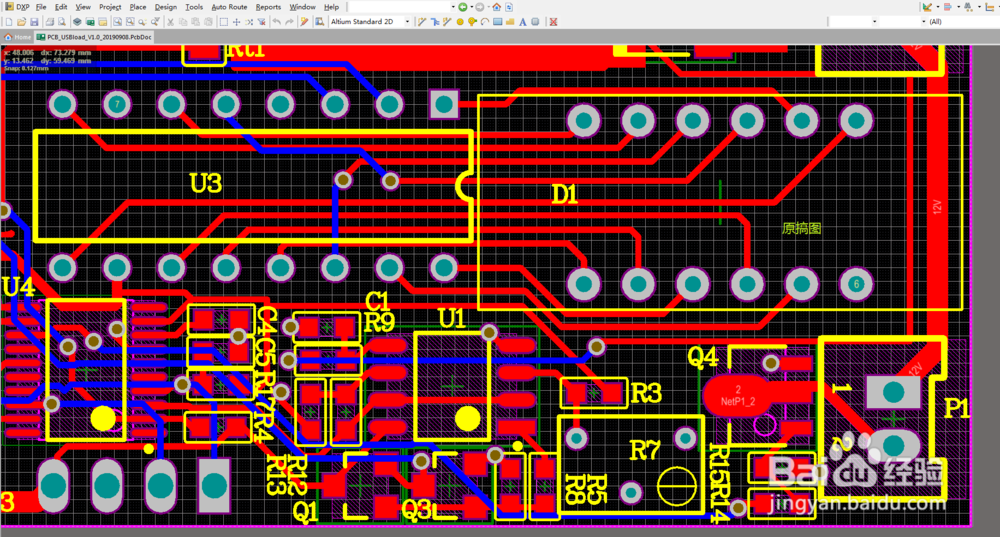Screen dimensions: 1000x537
Task: Select the Place Polygon Pour tool
Action: pyautogui.click(x=510, y=22)
